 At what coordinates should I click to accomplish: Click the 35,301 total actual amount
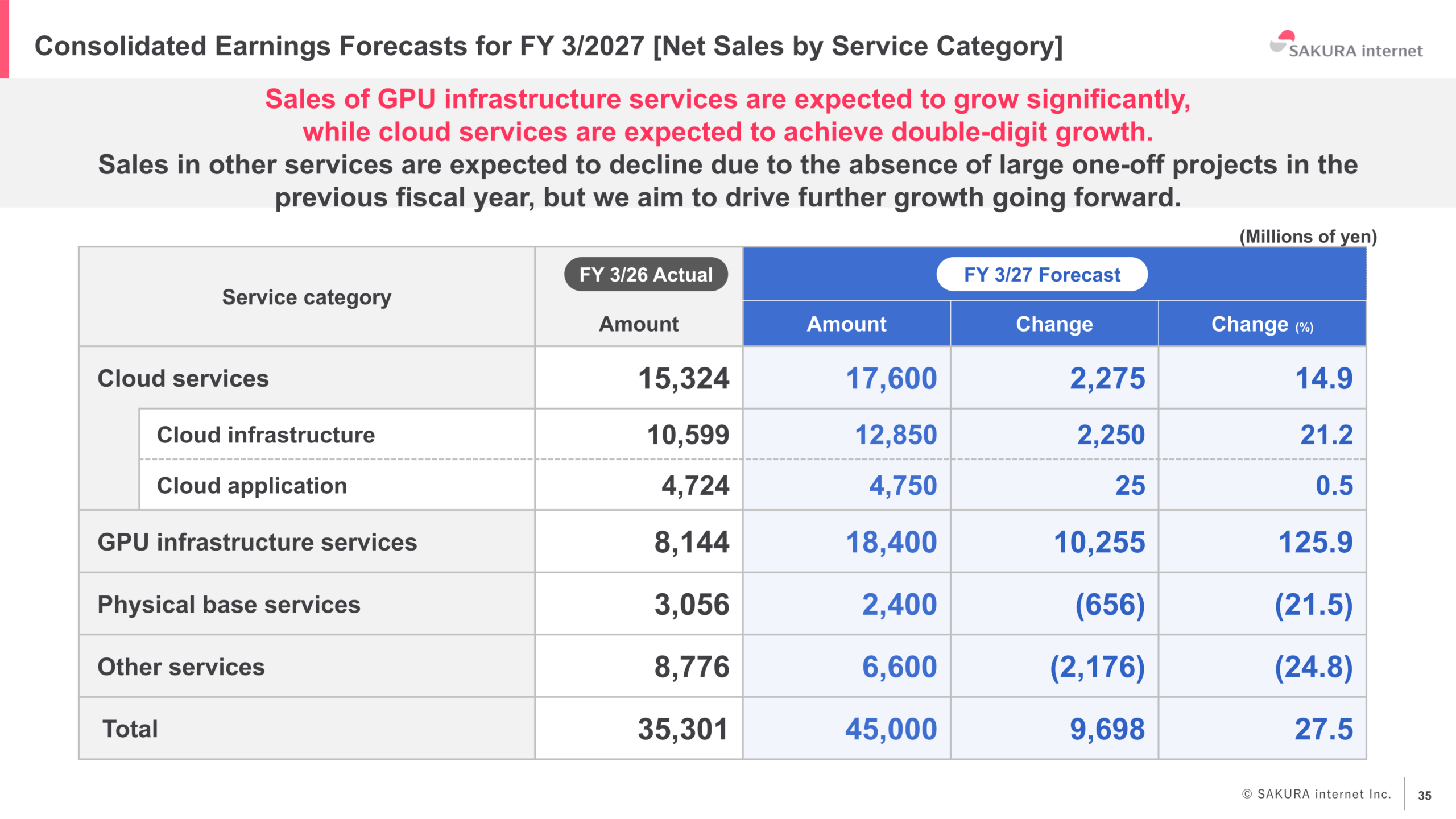tap(683, 730)
